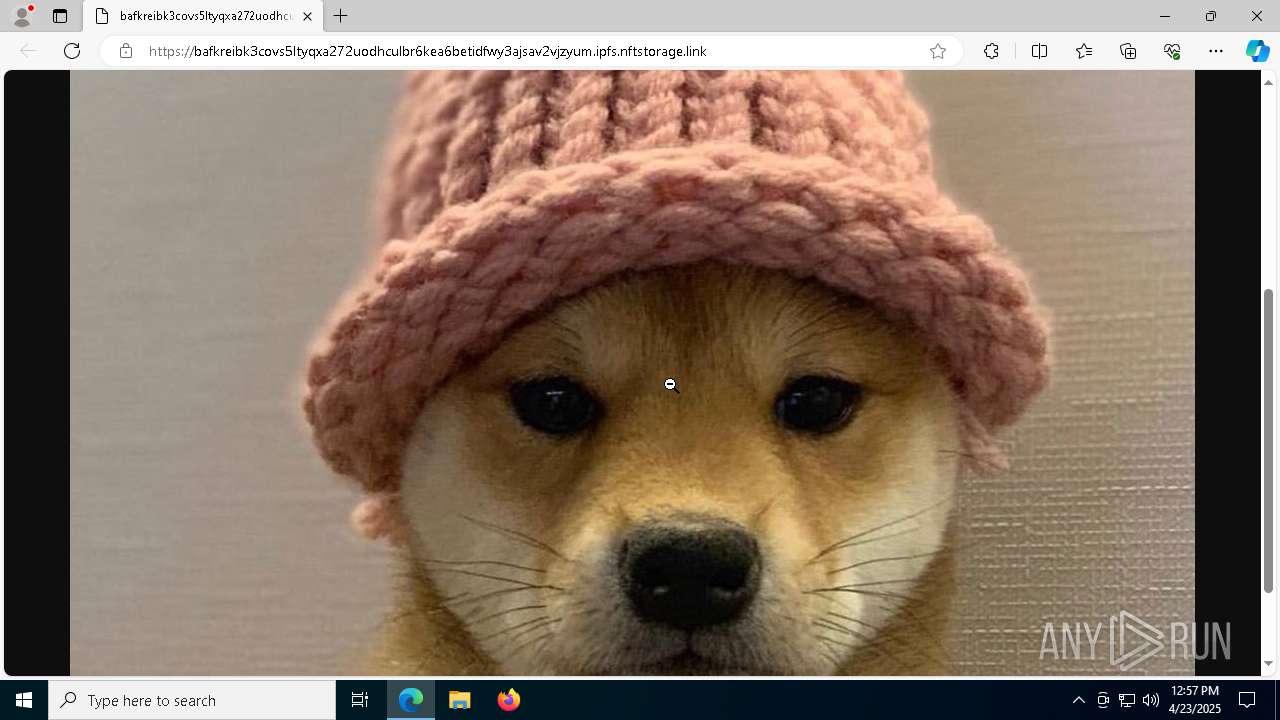Open Browser essentials heart icon
This screenshot has width=1280, height=720.
tap(1172, 51)
